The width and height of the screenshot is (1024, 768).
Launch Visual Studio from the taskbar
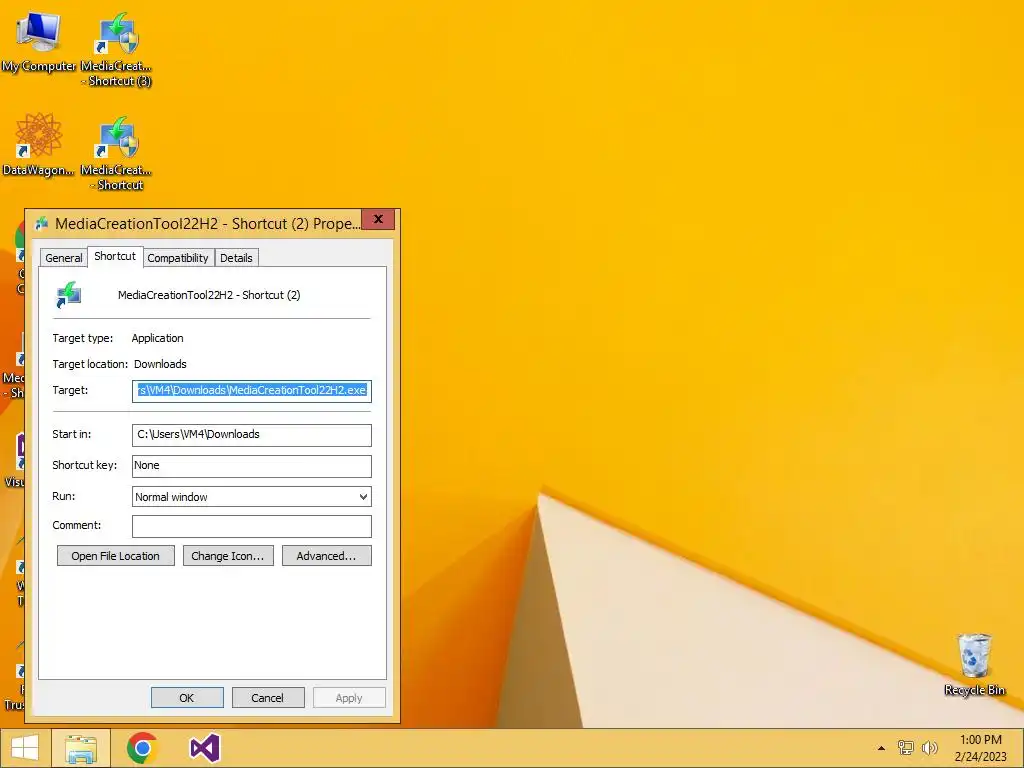(x=204, y=748)
